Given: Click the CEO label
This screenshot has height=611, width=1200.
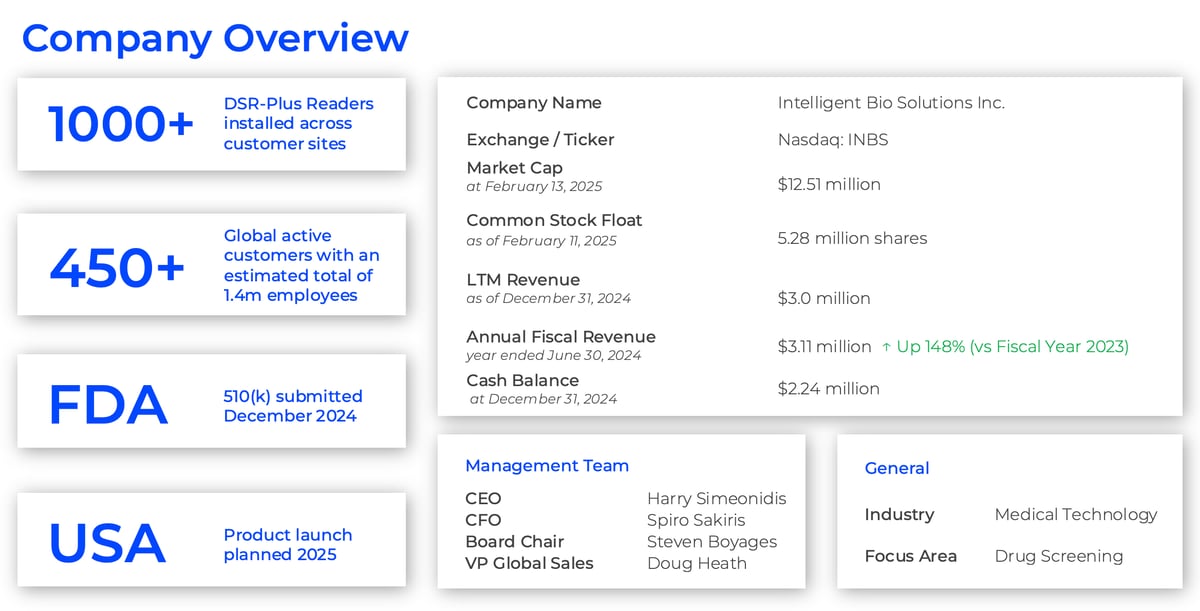Looking at the screenshot, I should tap(483, 498).
